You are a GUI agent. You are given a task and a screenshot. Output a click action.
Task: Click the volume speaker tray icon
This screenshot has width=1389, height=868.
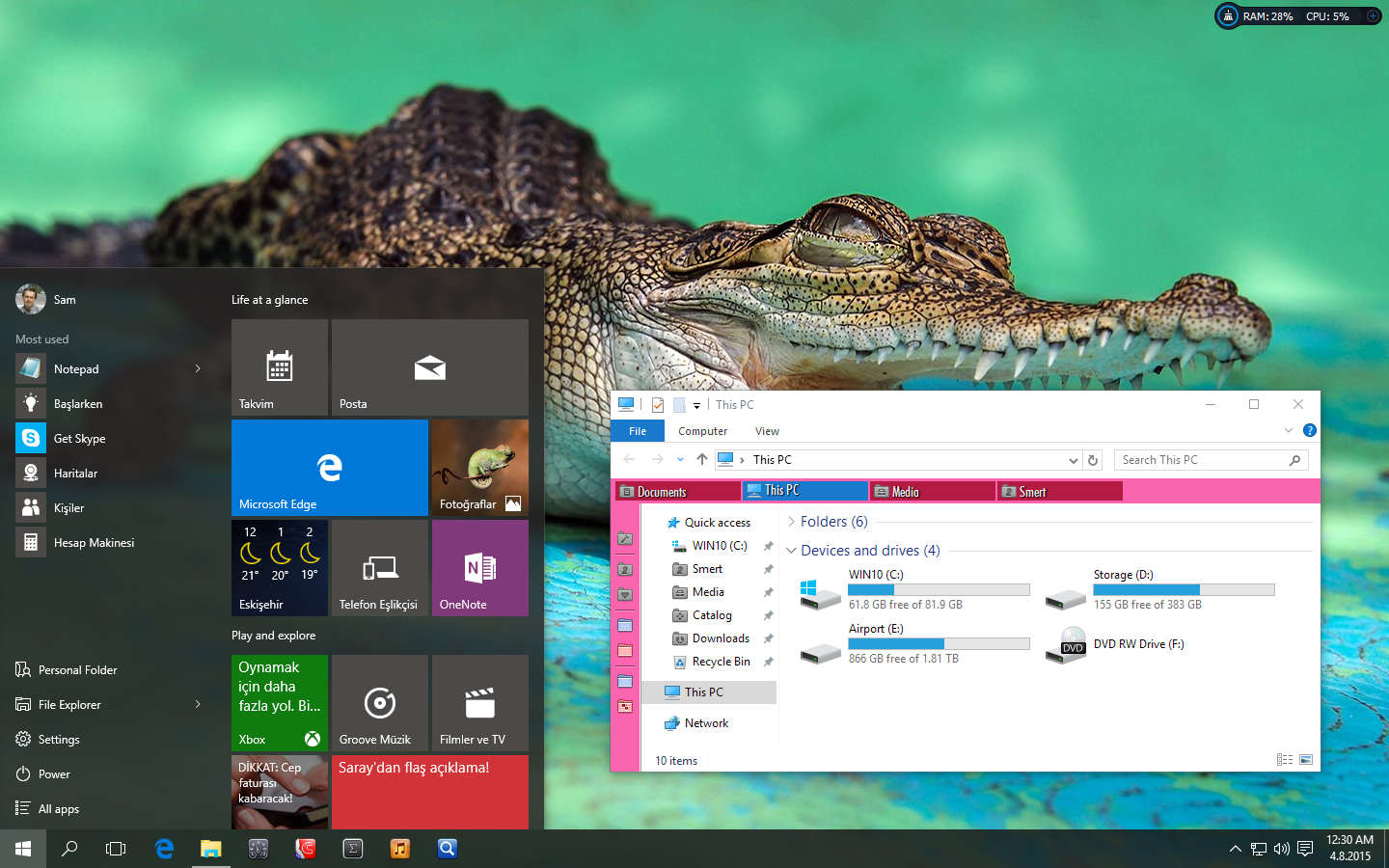tap(1281, 849)
